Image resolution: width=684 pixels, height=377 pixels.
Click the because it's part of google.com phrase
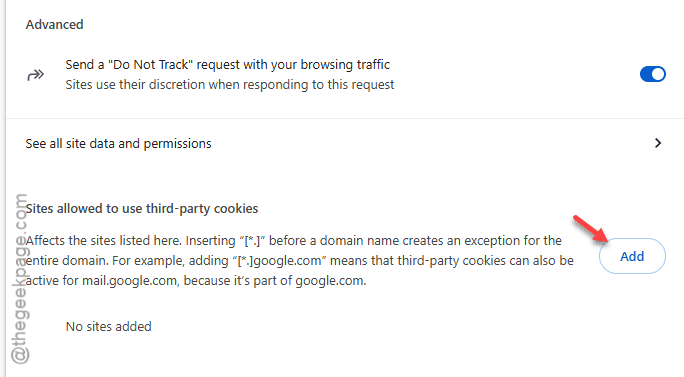coord(275,281)
